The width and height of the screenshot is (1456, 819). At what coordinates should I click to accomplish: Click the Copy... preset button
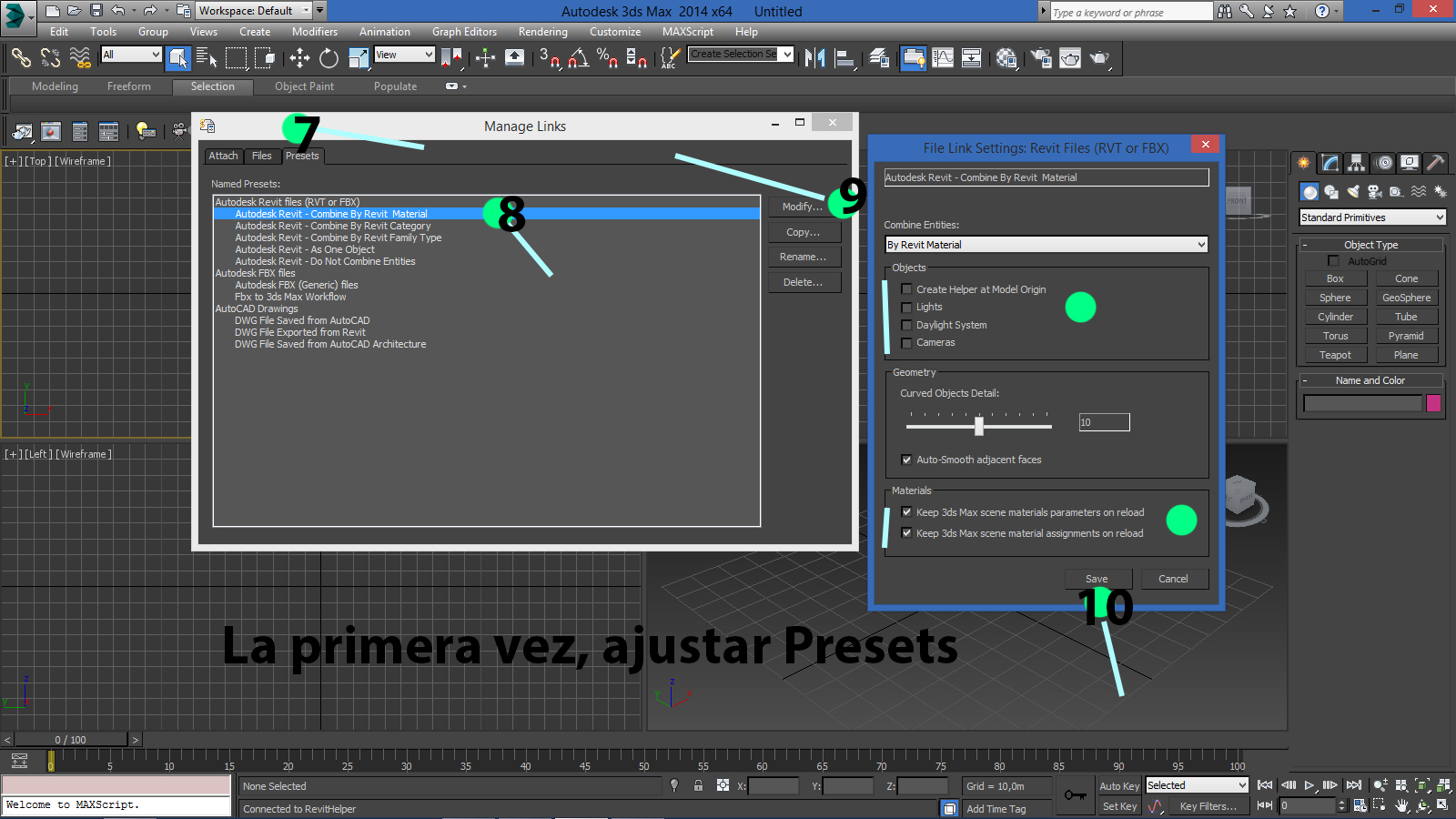pyautogui.click(x=804, y=232)
